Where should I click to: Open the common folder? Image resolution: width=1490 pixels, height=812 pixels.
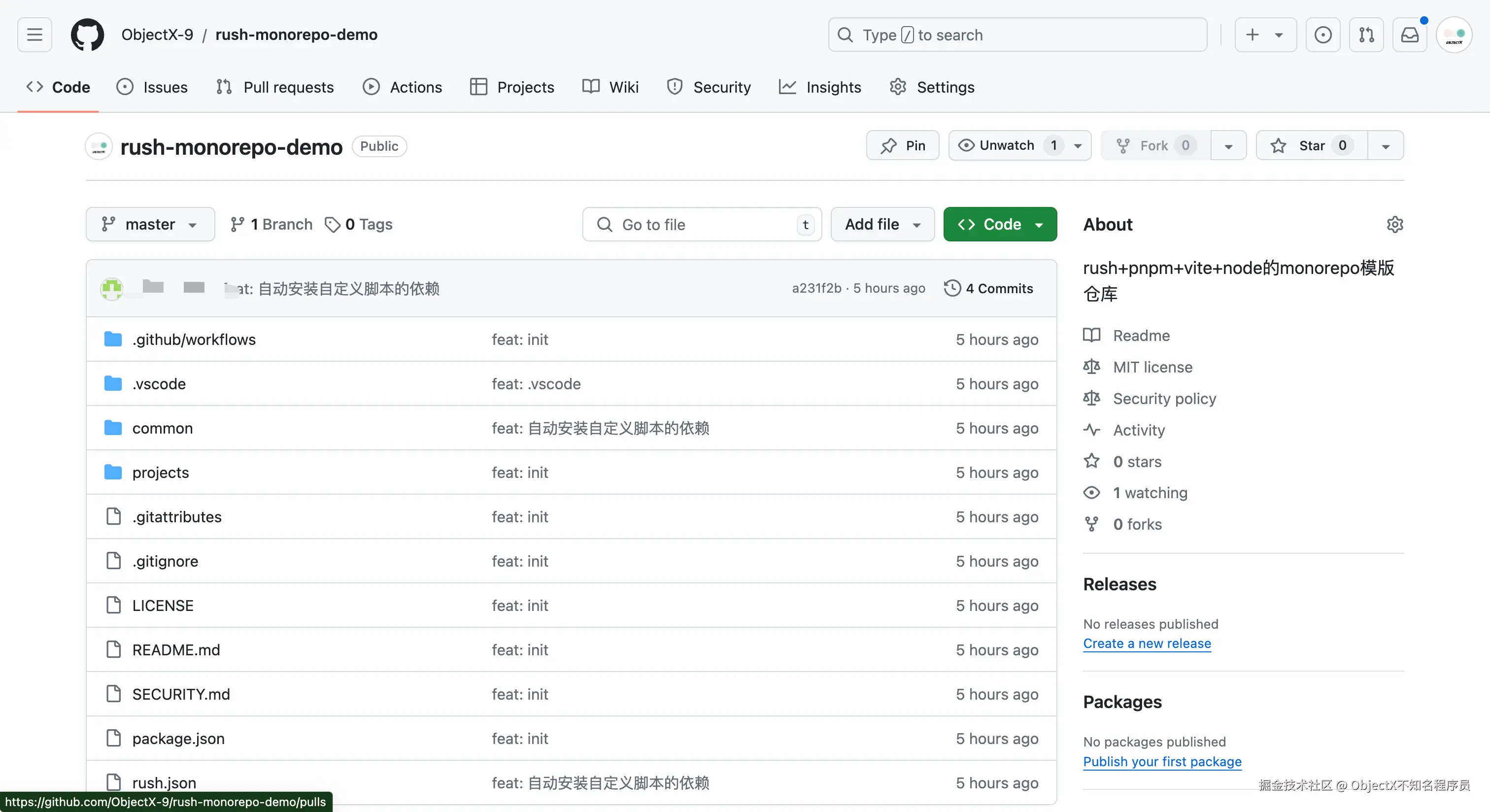coord(163,428)
